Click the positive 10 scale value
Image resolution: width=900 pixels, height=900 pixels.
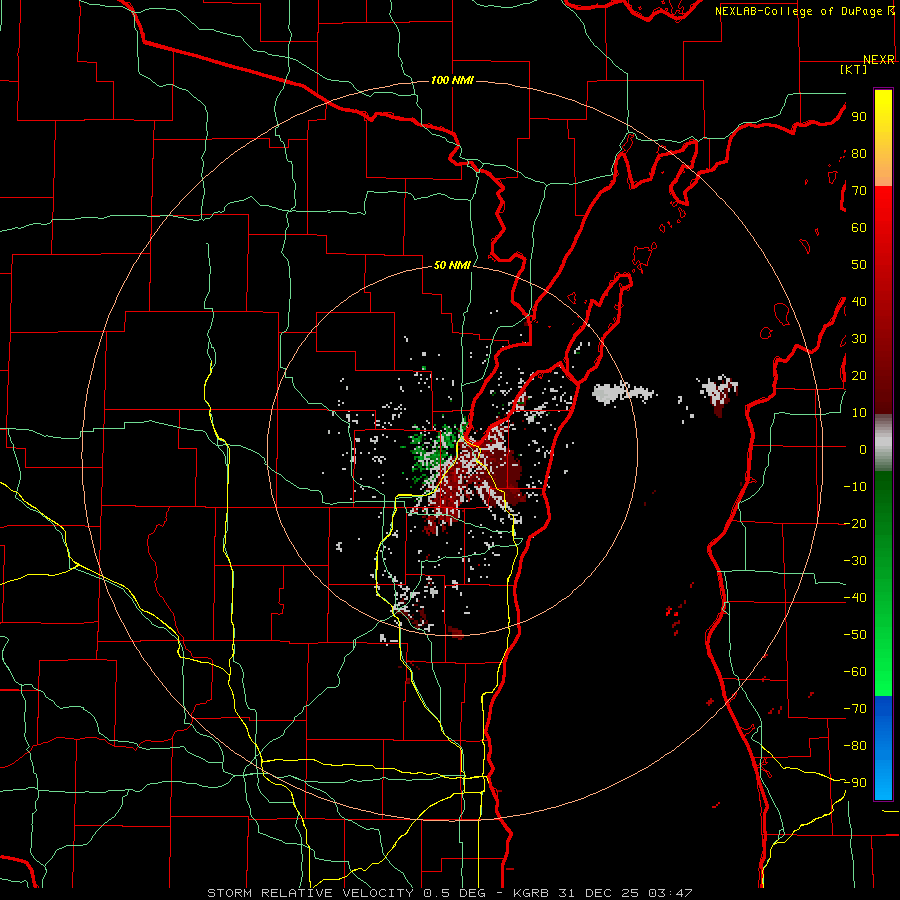(859, 413)
